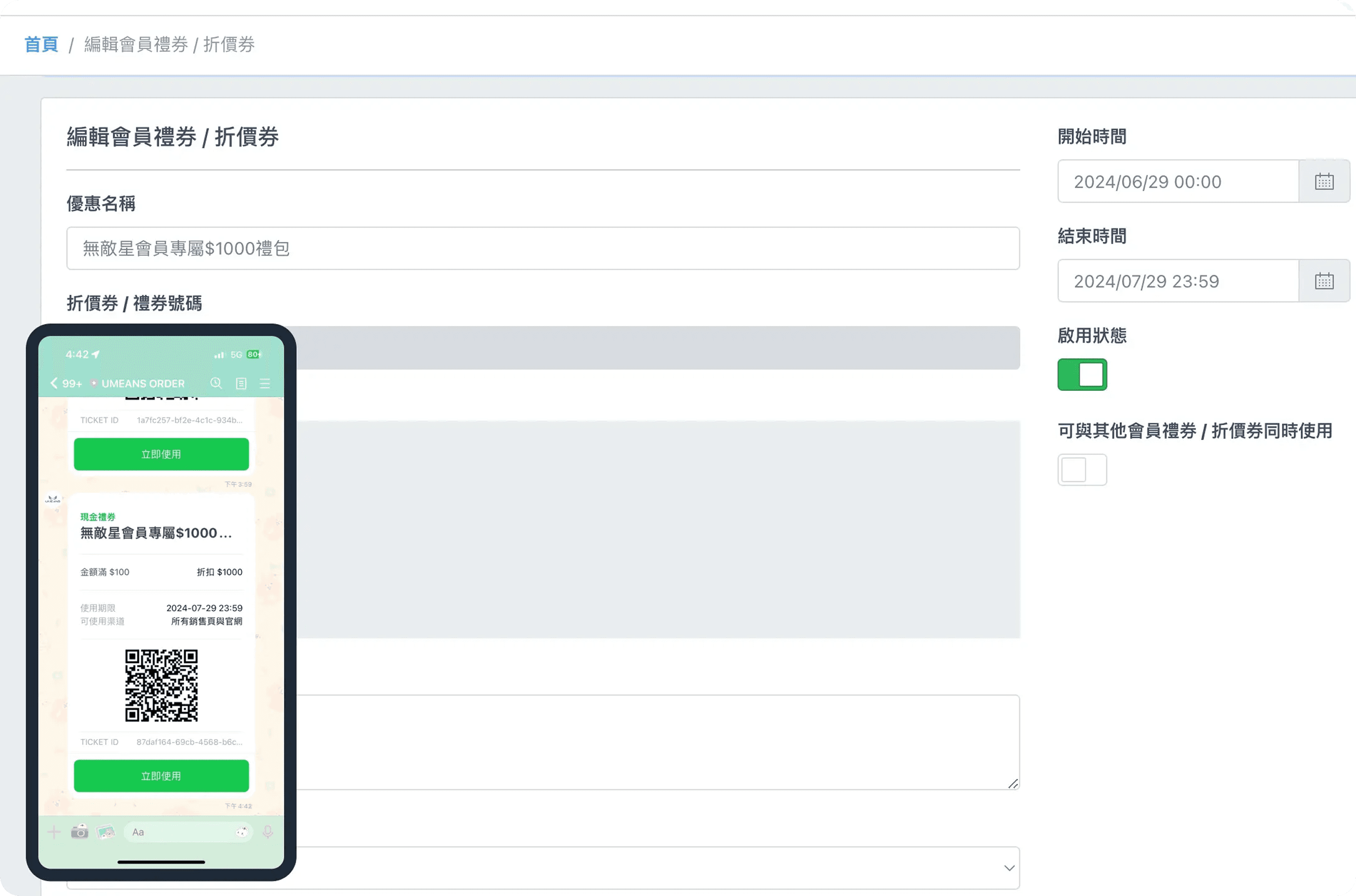Click the disabled 折價券 / 禮券號碼 field

click(x=658, y=348)
